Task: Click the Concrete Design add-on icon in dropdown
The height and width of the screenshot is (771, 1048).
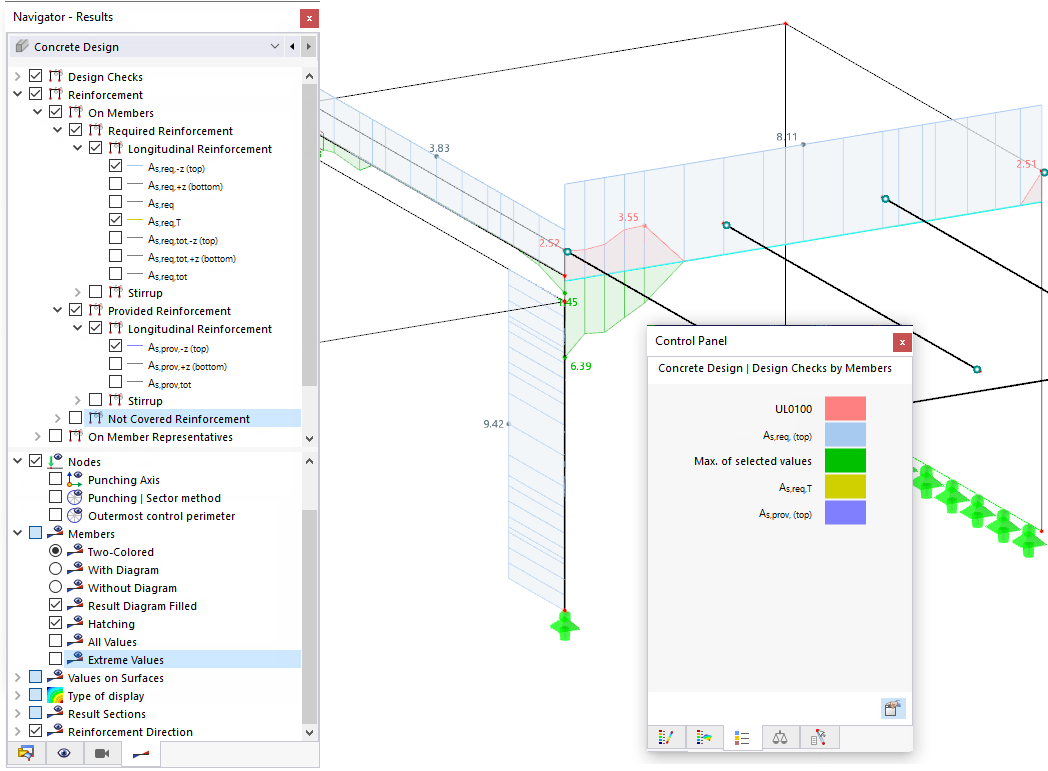Action: coord(22,46)
